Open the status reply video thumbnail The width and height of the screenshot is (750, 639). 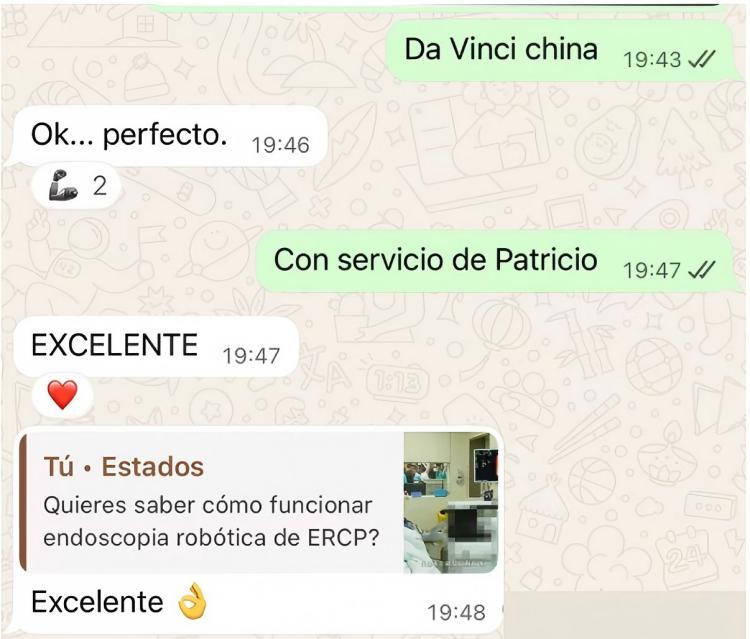click(x=451, y=502)
